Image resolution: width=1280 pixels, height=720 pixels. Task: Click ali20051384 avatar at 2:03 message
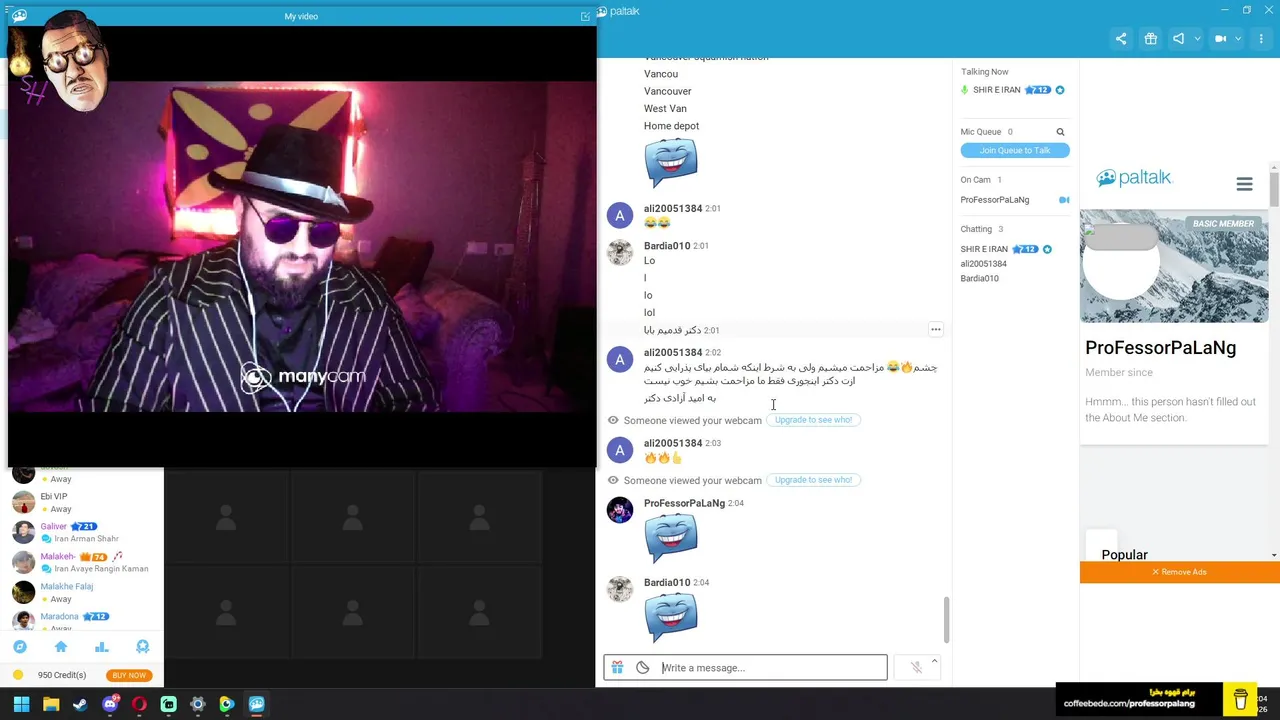(x=620, y=450)
